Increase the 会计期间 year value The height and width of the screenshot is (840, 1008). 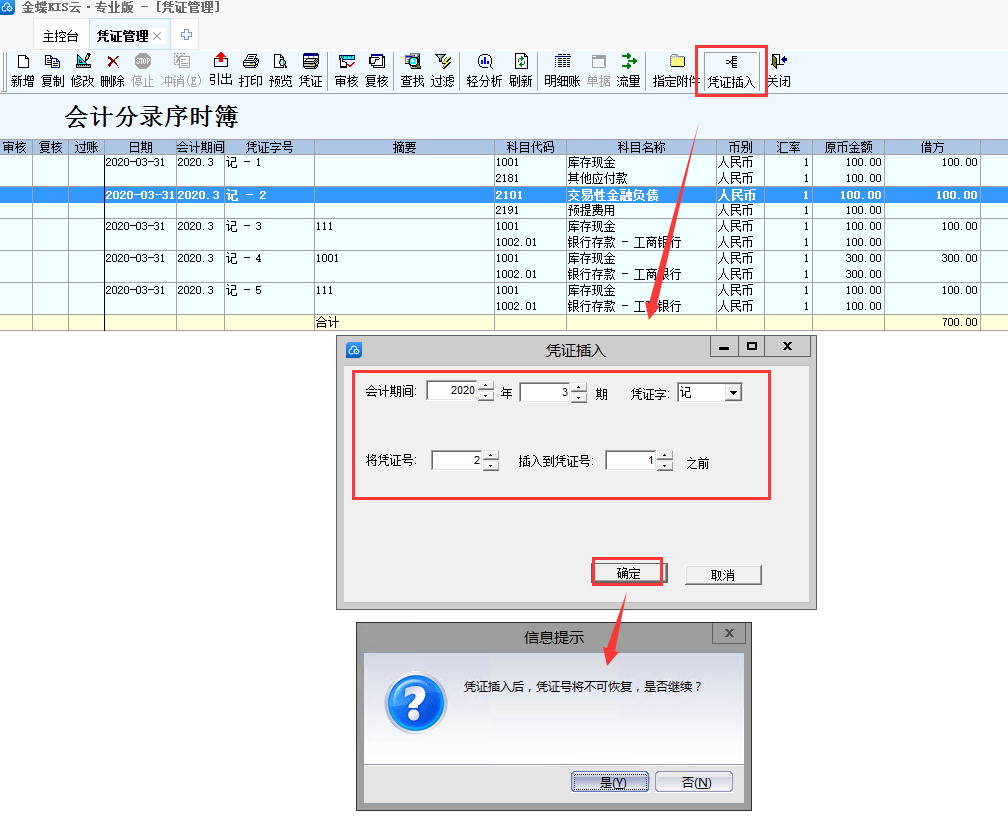pos(486,388)
